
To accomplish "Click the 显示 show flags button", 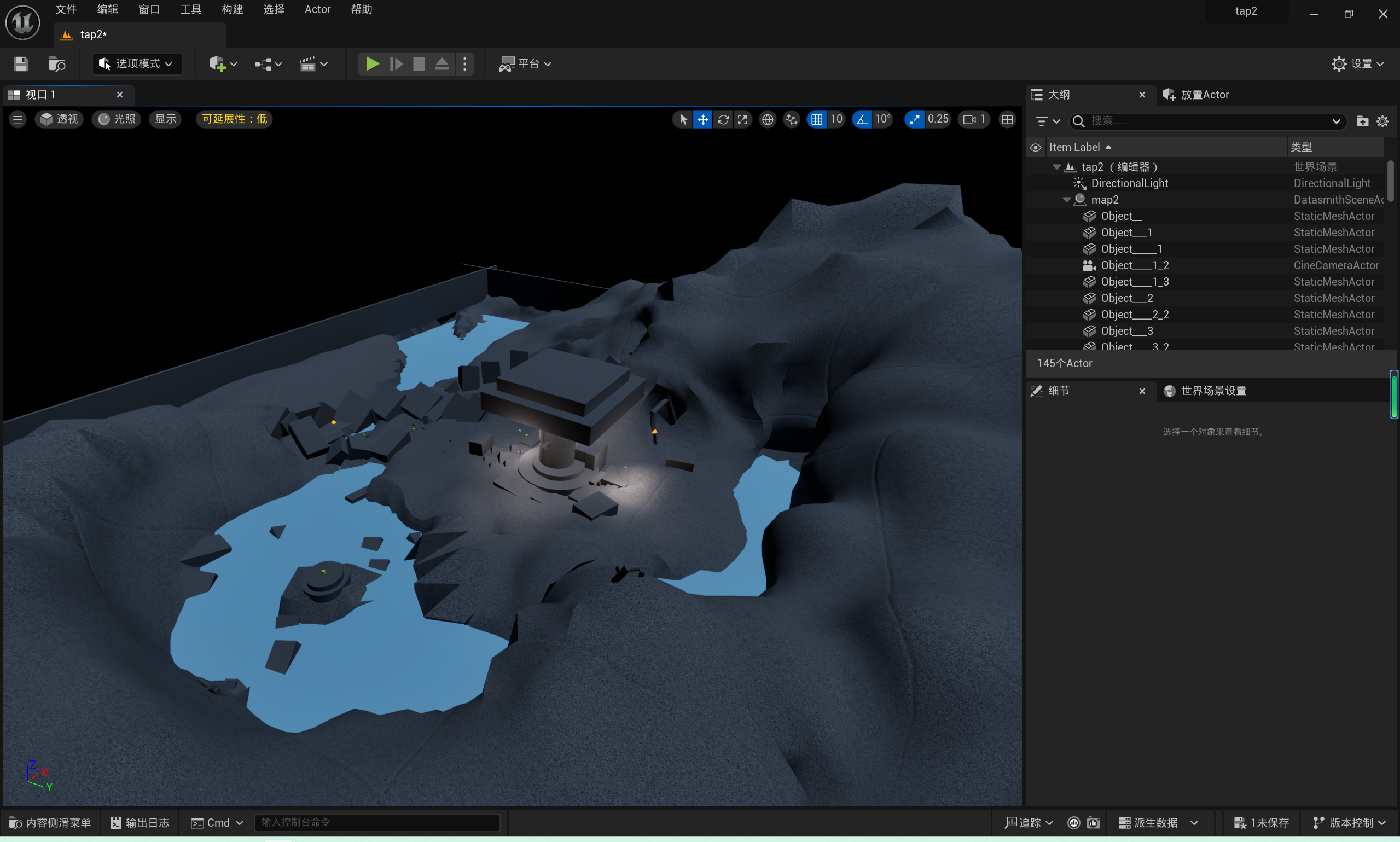I will point(166,119).
